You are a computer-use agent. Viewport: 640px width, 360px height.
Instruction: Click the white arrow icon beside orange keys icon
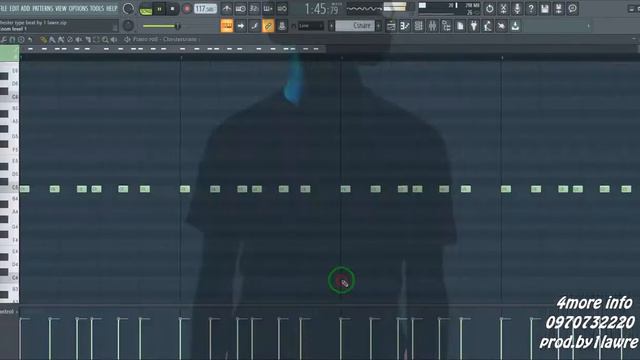click(x=241, y=26)
